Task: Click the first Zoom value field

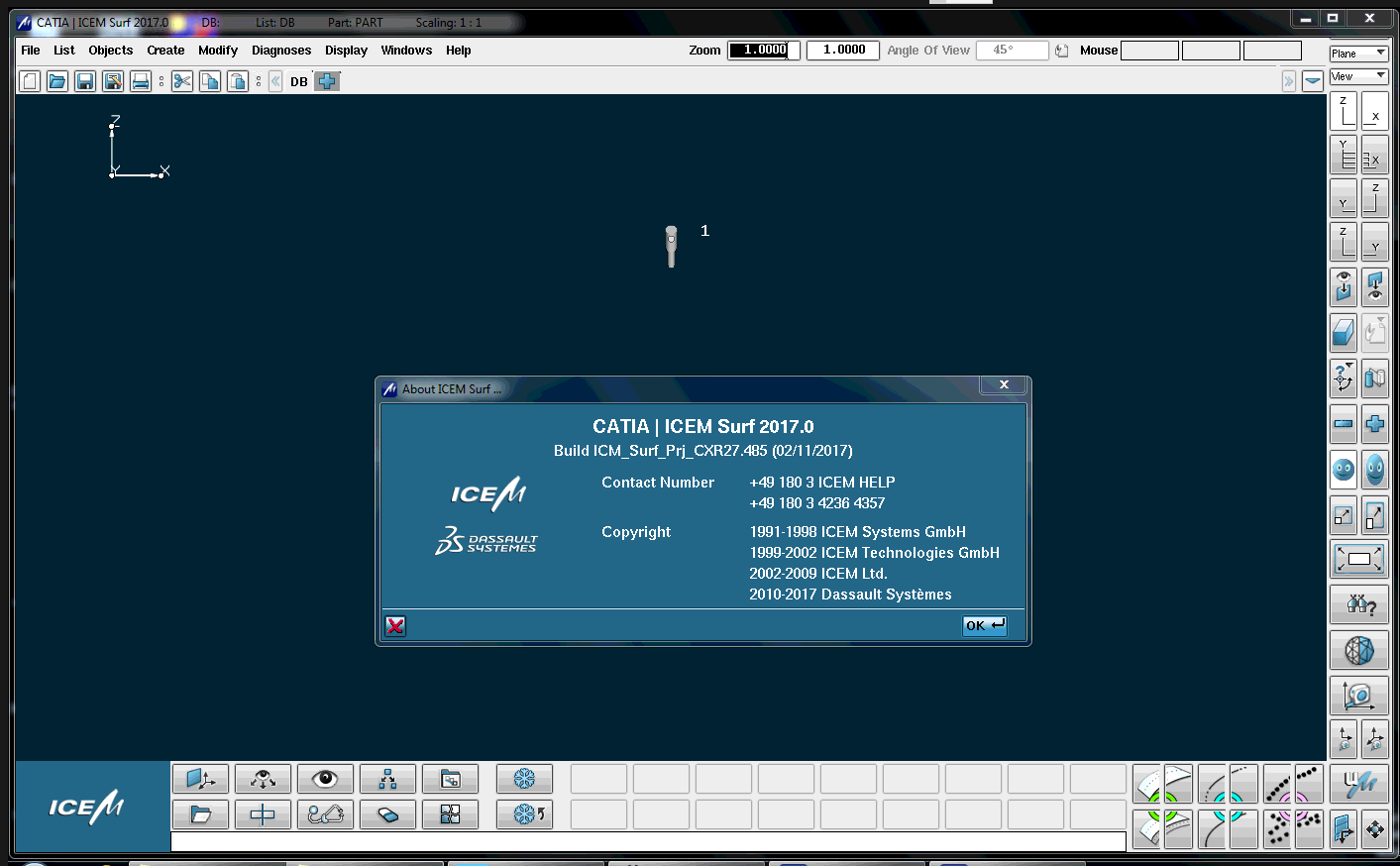Action: [764, 51]
